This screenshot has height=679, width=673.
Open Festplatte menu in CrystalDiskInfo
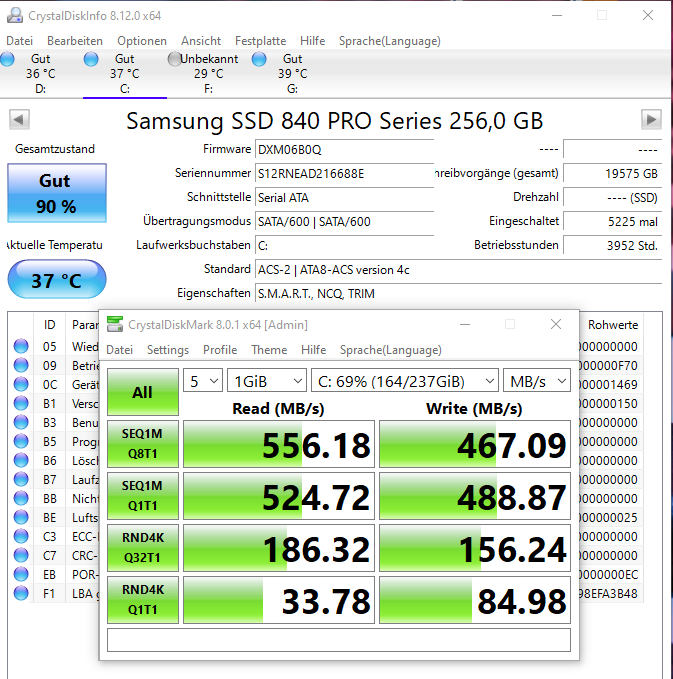[260, 41]
